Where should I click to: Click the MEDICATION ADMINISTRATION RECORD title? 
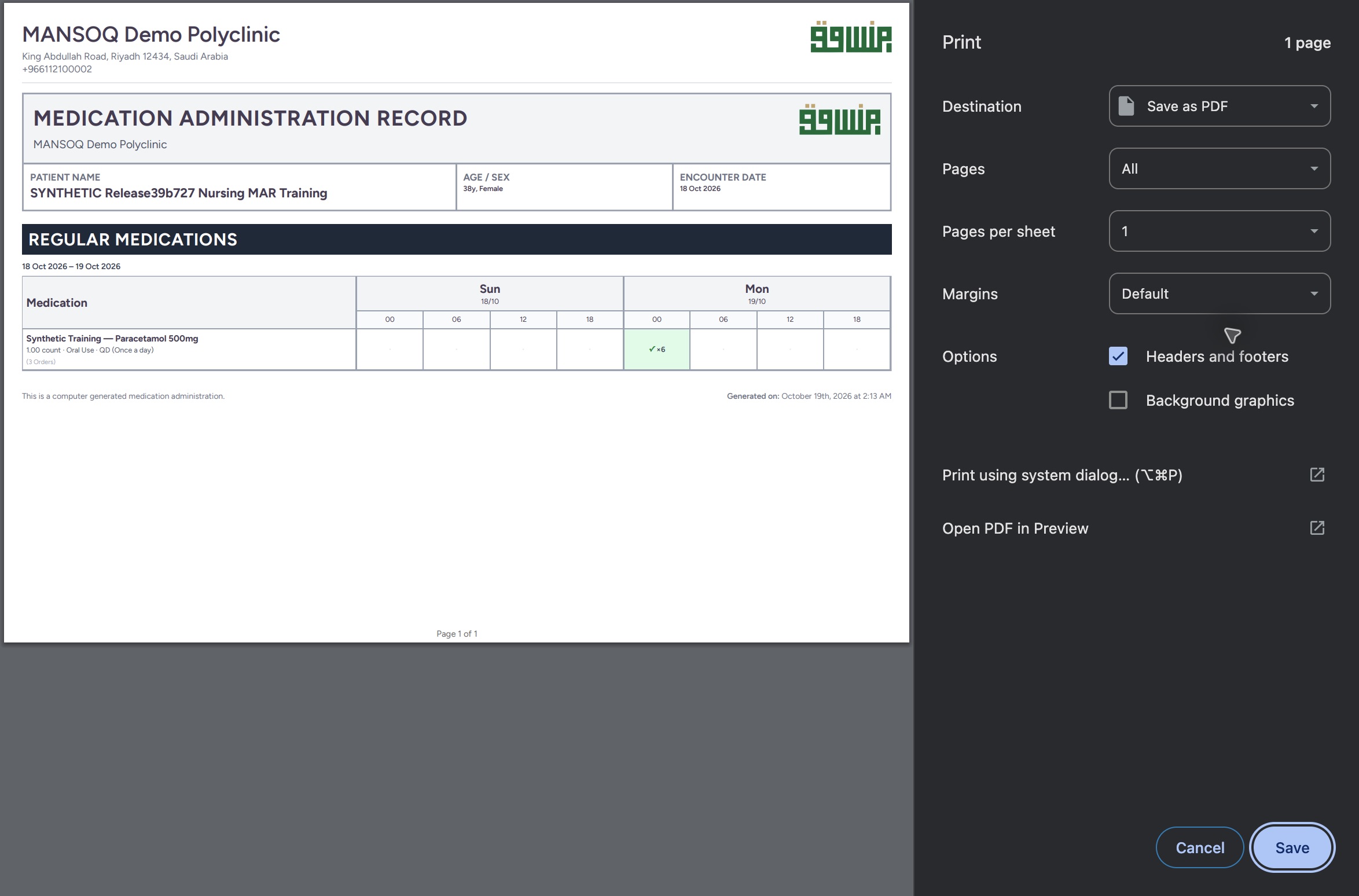[x=250, y=118]
